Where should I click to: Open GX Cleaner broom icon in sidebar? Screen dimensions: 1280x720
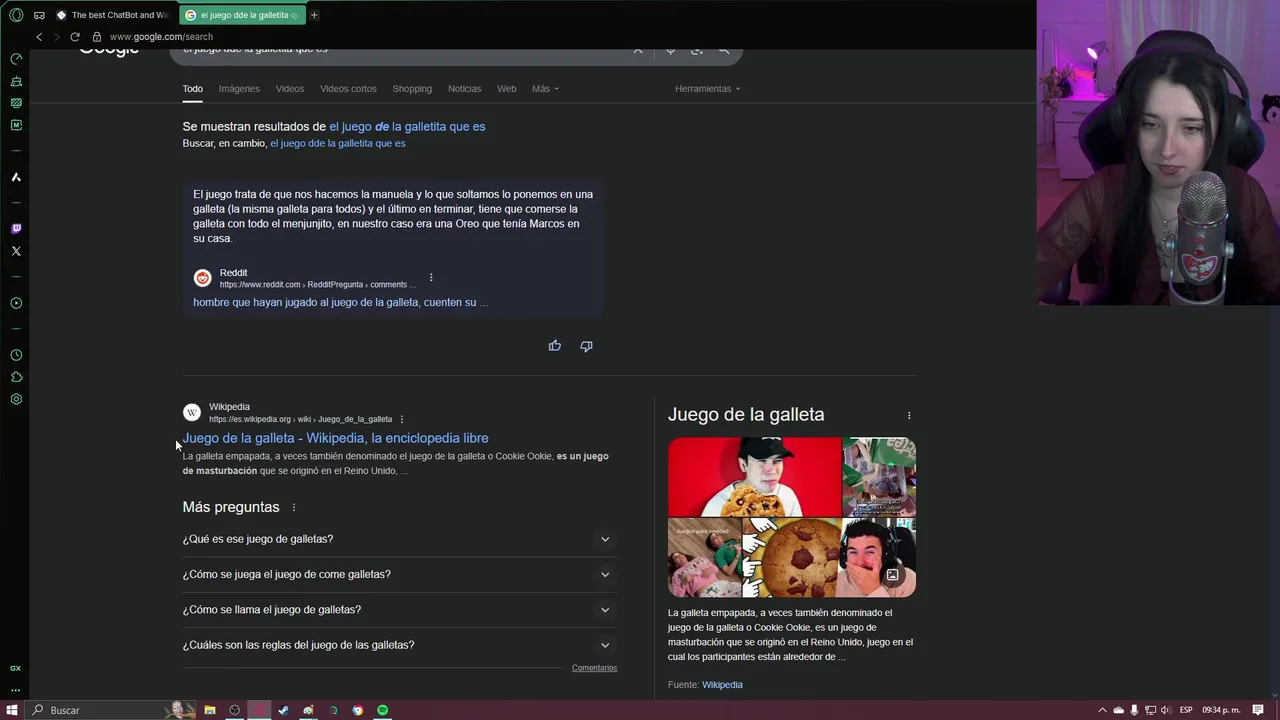pyautogui.click(x=16, y=81)
